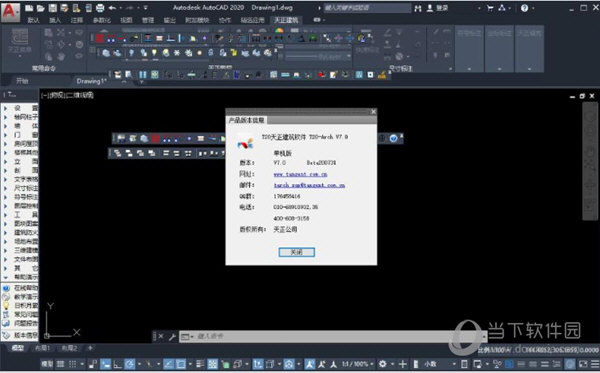Click the 俯视 viewport view control
Screen dimensions: 600x373
(x=57, y=95)
